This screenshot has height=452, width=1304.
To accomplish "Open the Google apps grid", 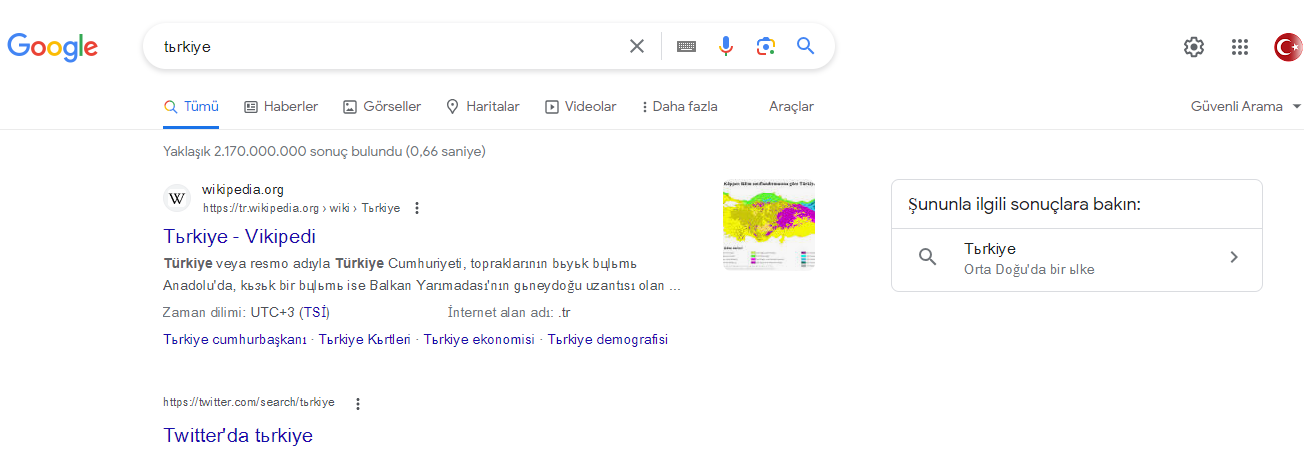I will (x=1240, y=47).
